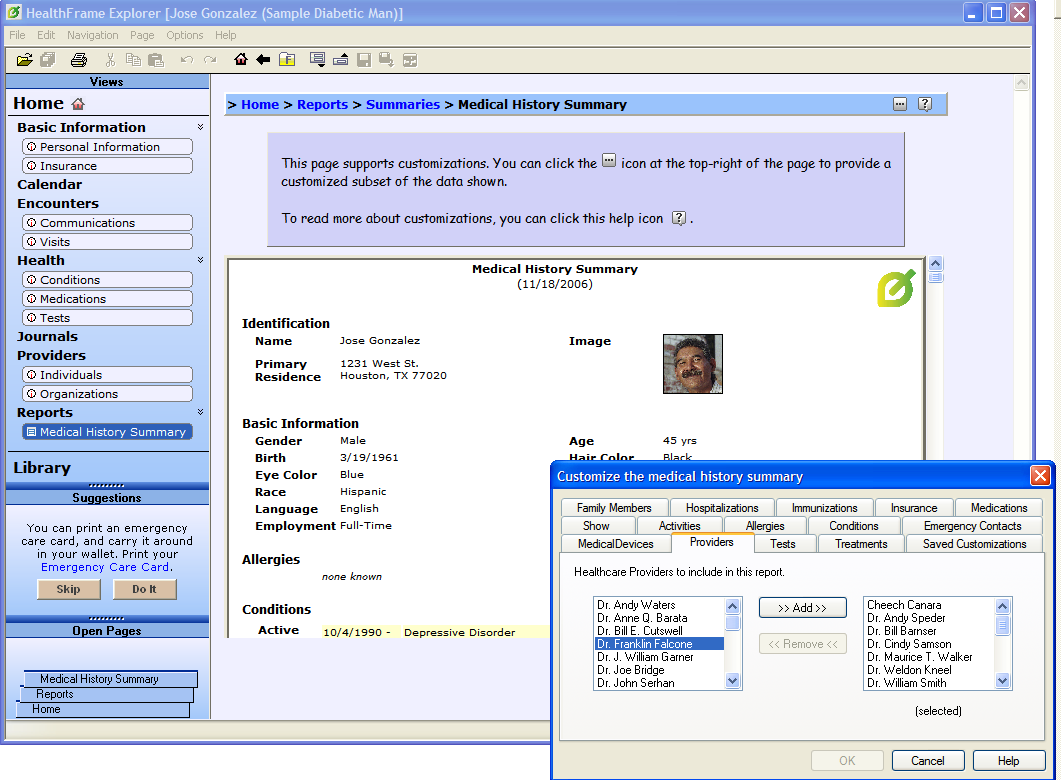Open Personal Information in sidebar
The width and height of the screenshot is (1061, 780).
tap(108, 147)
